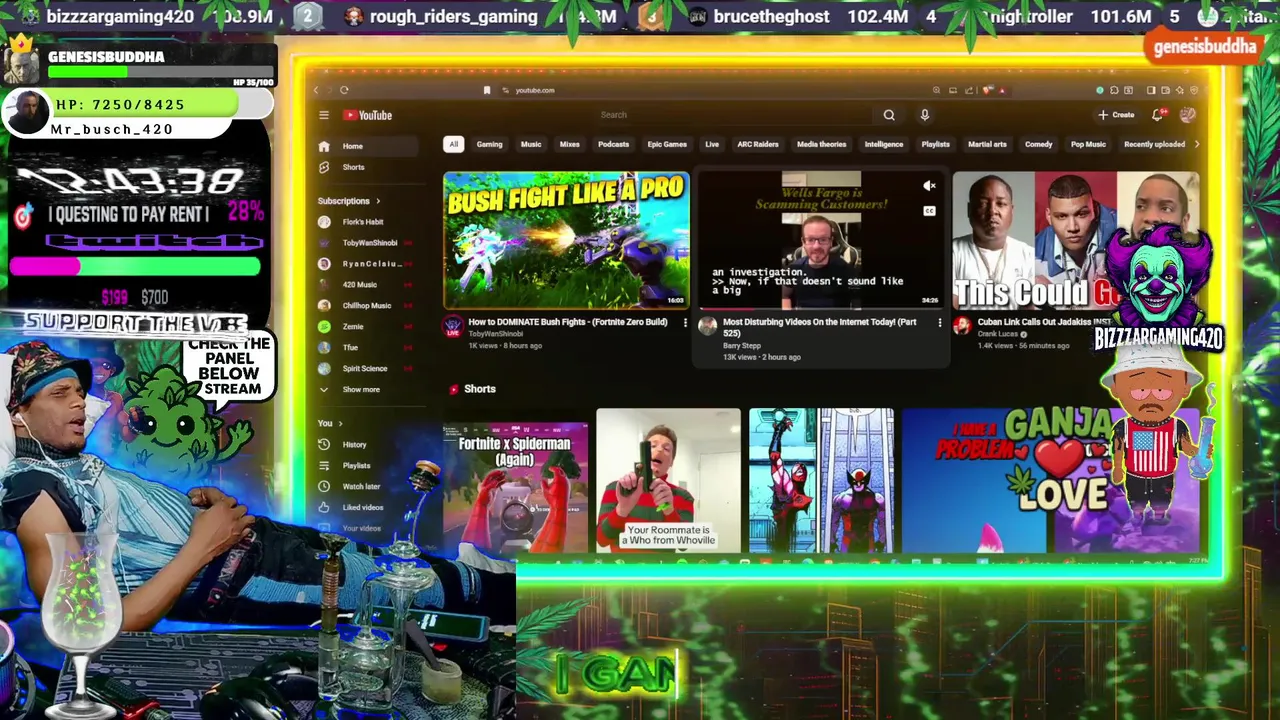Click into the YouTube Search field
The height and width of the screenshot is (720, 1280).
point(735,115)
